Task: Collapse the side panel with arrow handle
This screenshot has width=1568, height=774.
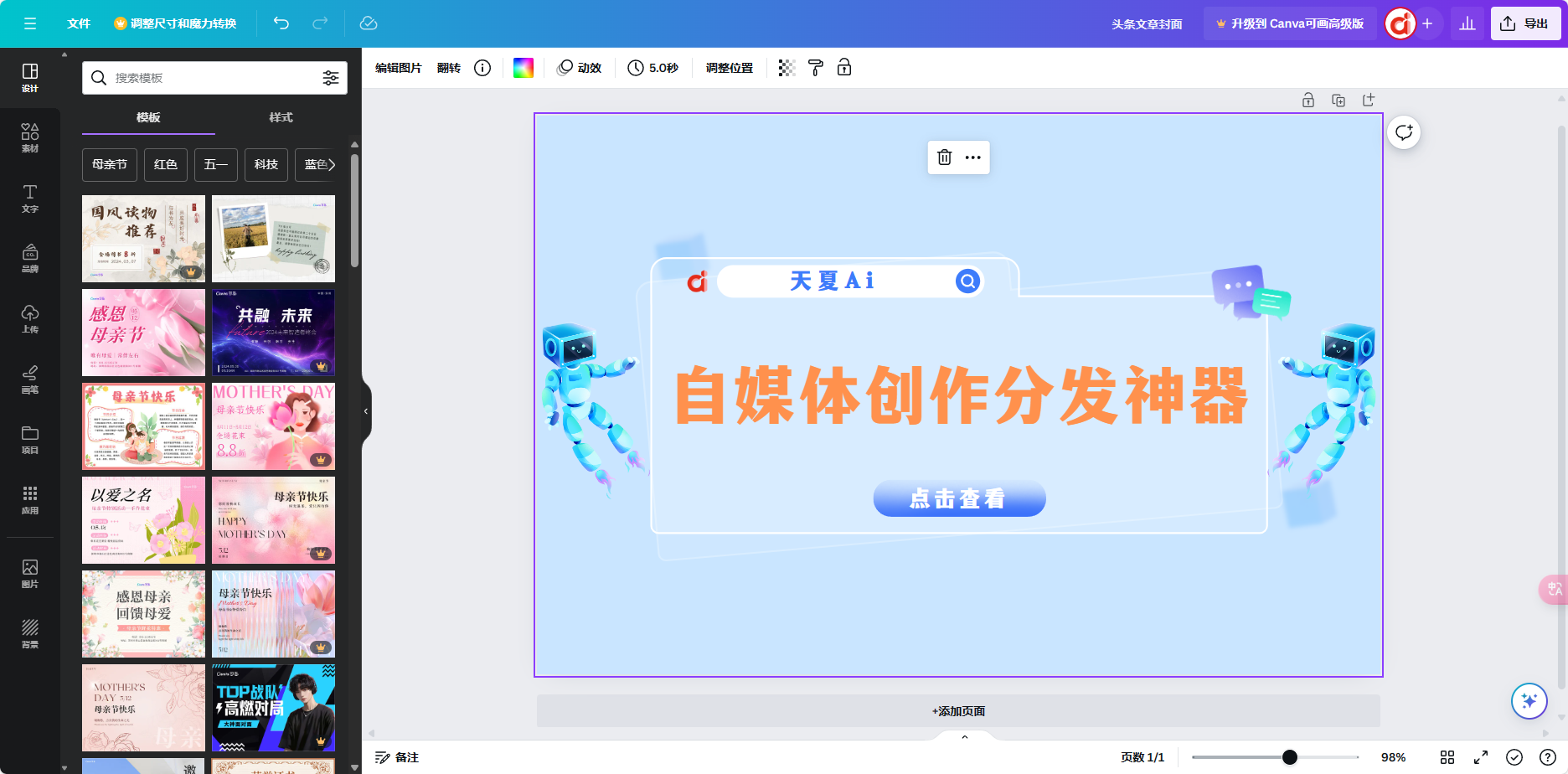Action: (366, 411)
